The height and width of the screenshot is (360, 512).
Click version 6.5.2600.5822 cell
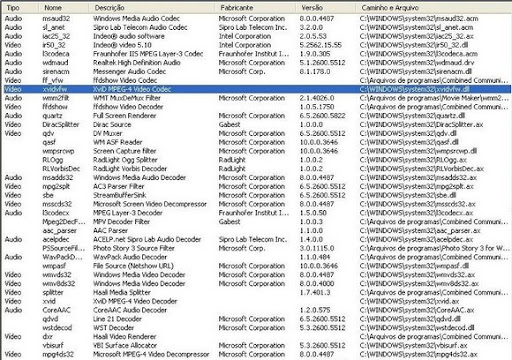click(322, 116)
